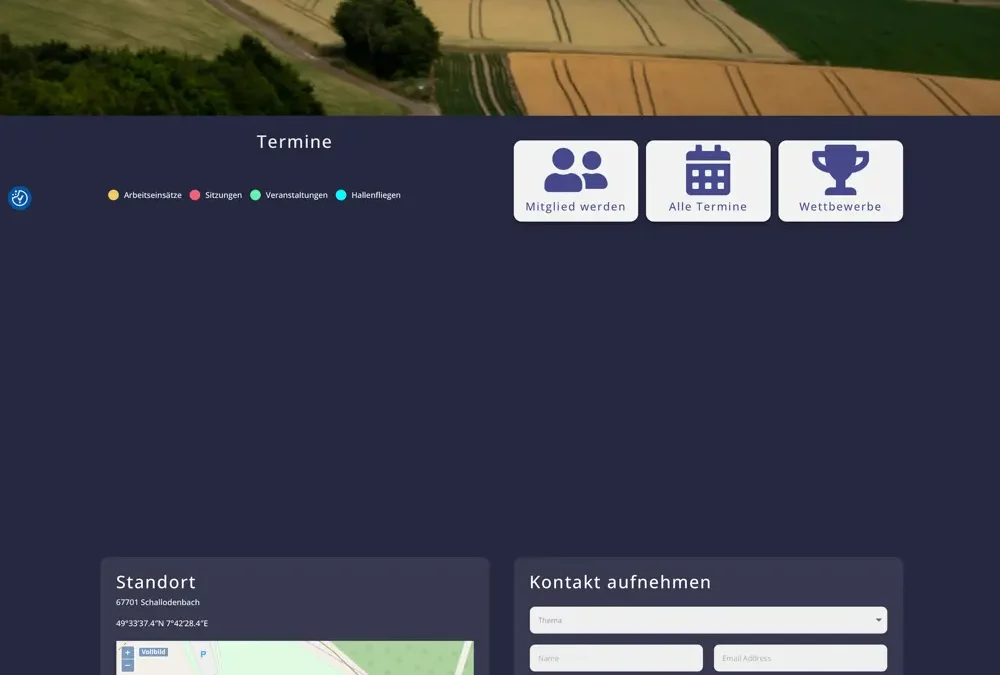
Task: Switch map to Vollbild view
Action: click(x=153, y=652)
